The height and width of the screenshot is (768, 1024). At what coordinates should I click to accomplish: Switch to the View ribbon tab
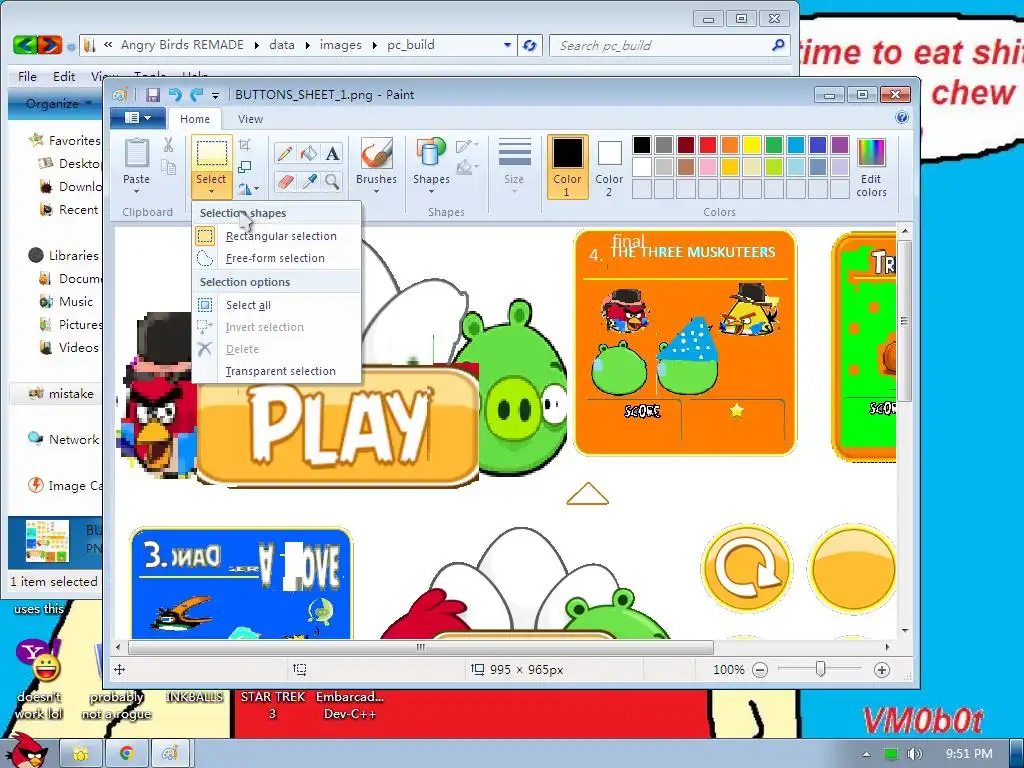click(250, 119)
